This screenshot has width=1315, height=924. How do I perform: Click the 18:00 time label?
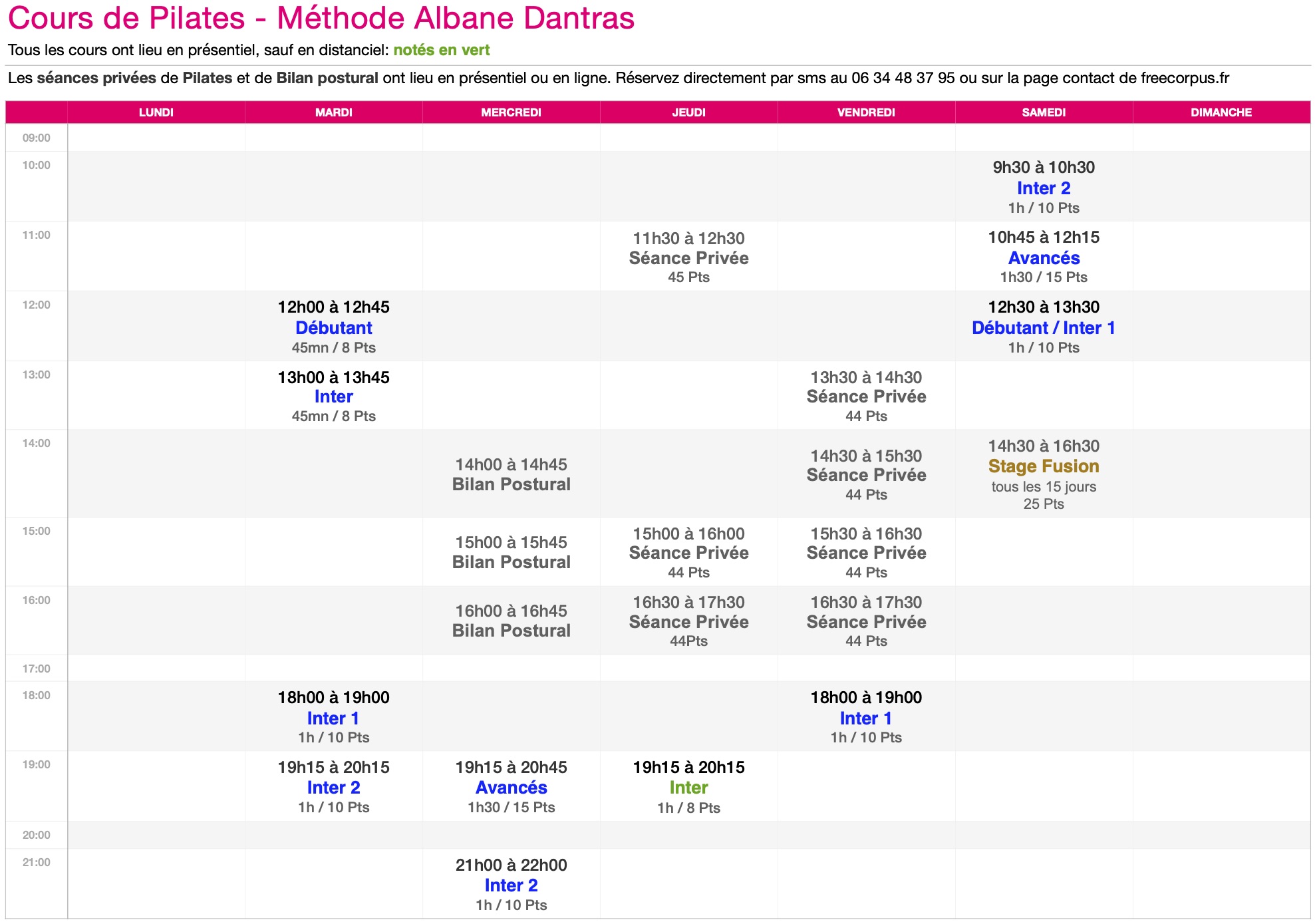coord(36,695)
